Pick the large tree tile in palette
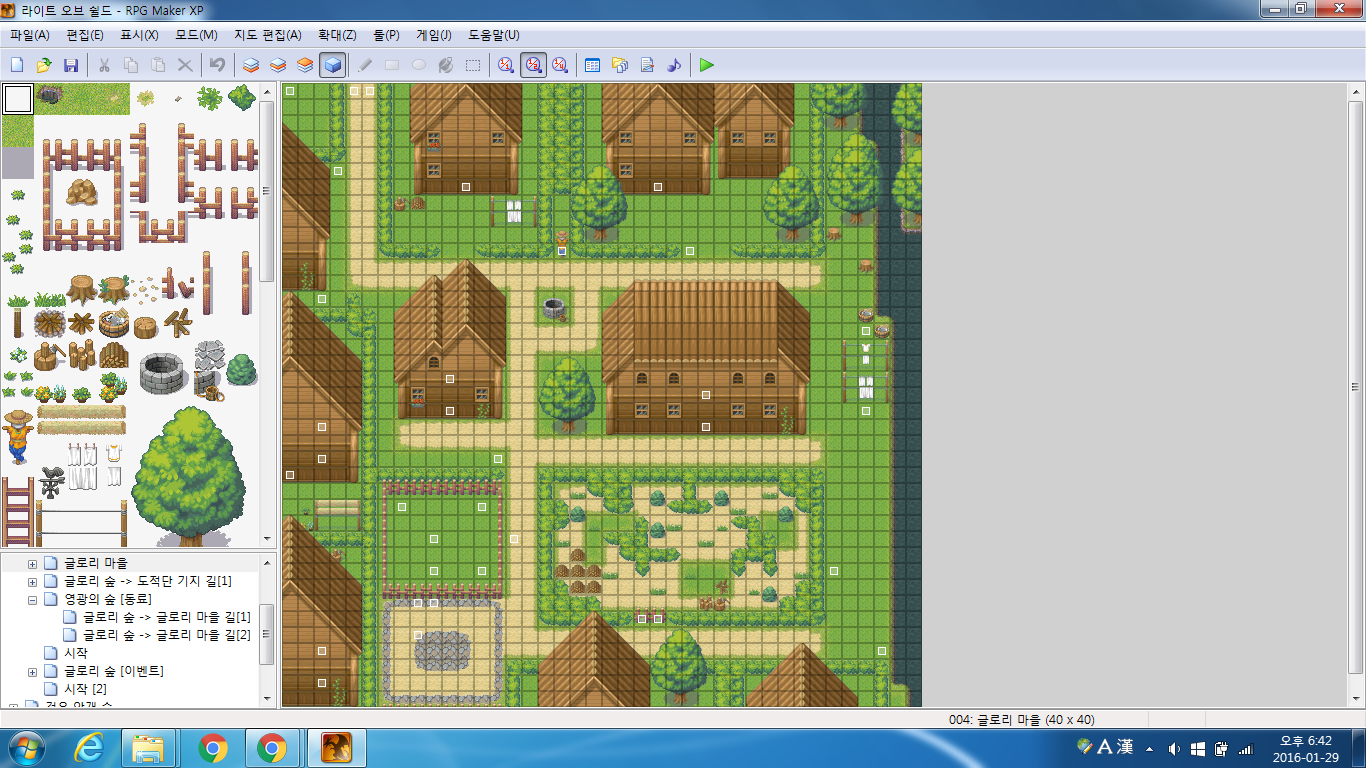The image size is (1366, 768). (189, 475)
